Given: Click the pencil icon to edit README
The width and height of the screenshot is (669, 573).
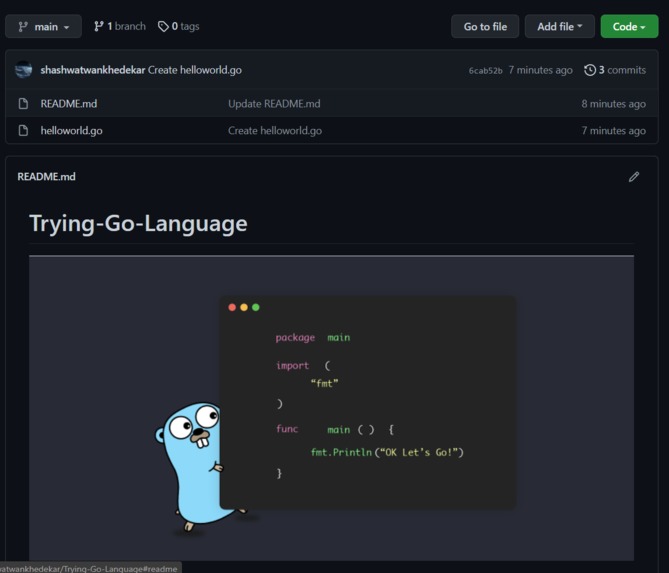Looking at the screenshot, I should 634,177.
